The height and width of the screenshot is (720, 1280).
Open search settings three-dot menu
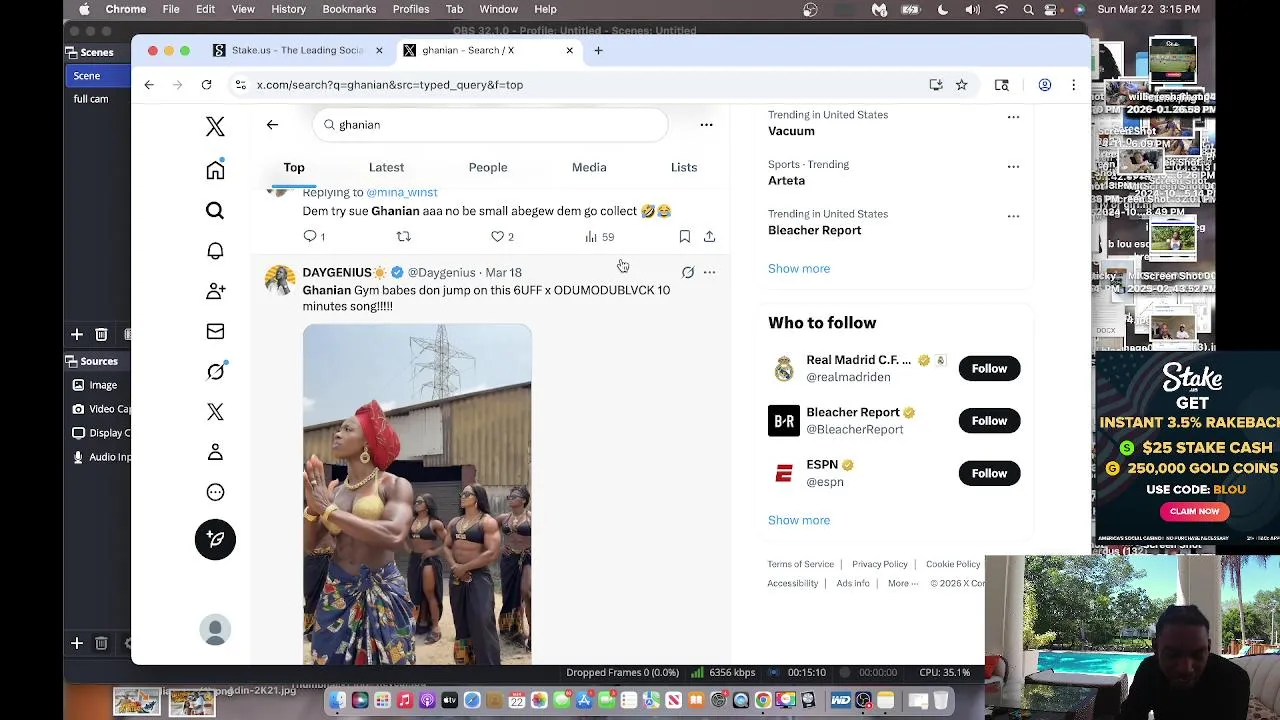[706, 125]
